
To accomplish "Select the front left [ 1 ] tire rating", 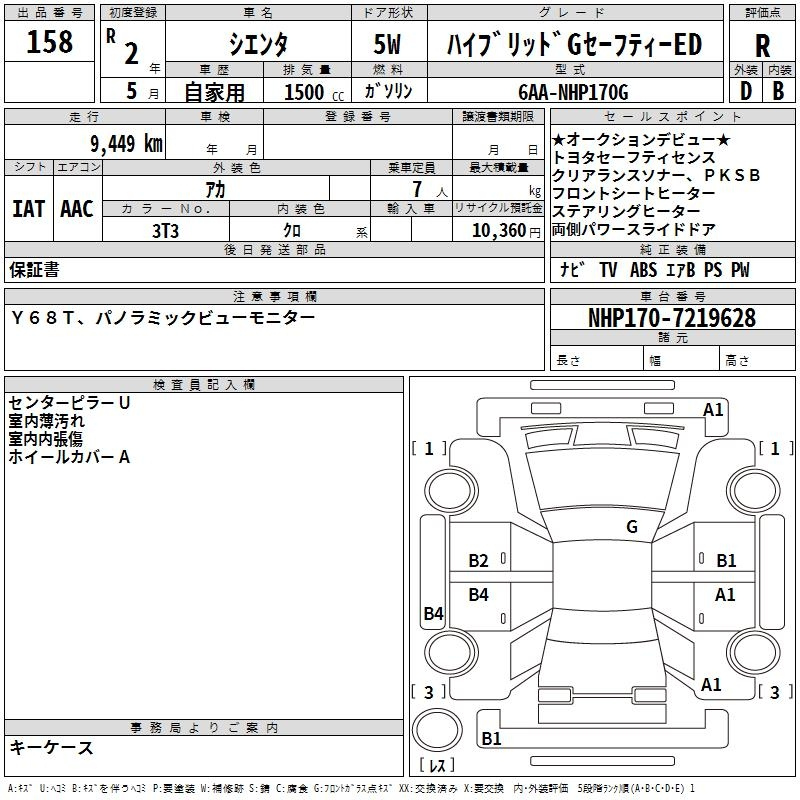I will 429,448.
